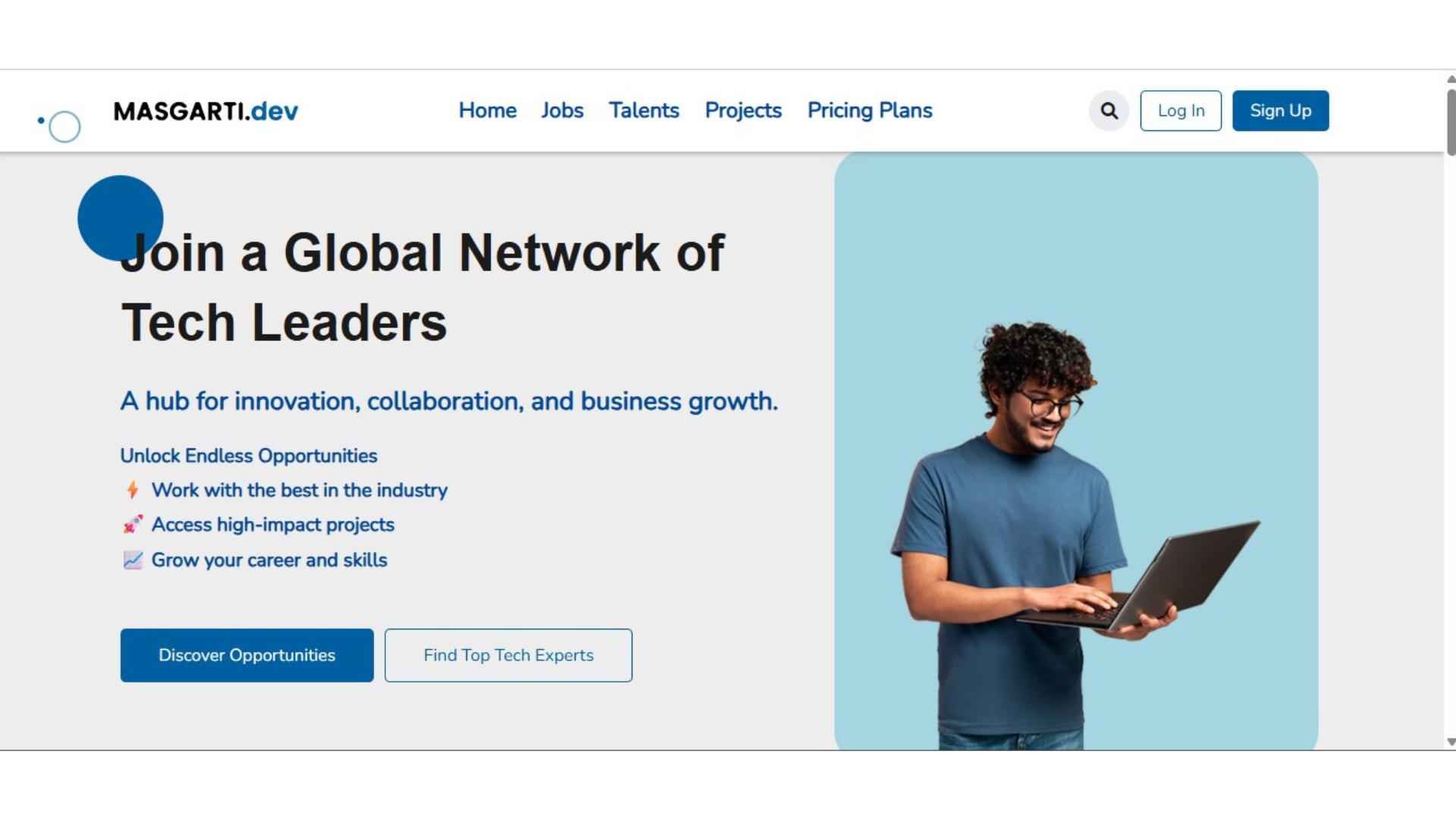The width and height of the screenshot is (1456, 819).
Task: Click Discover Opportunities button
Action: pos(246,655)
